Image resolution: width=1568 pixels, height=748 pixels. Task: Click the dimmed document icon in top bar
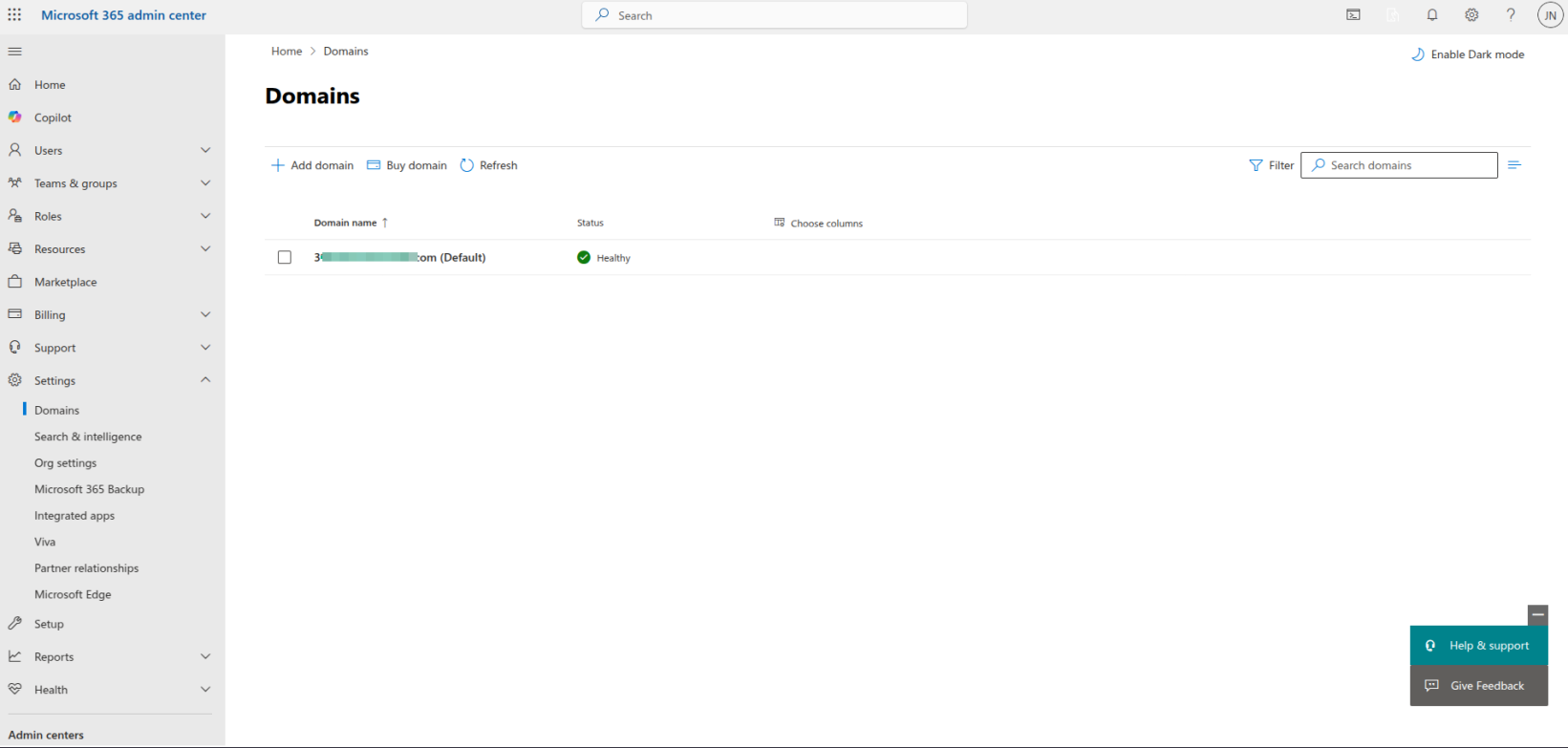1392,15
